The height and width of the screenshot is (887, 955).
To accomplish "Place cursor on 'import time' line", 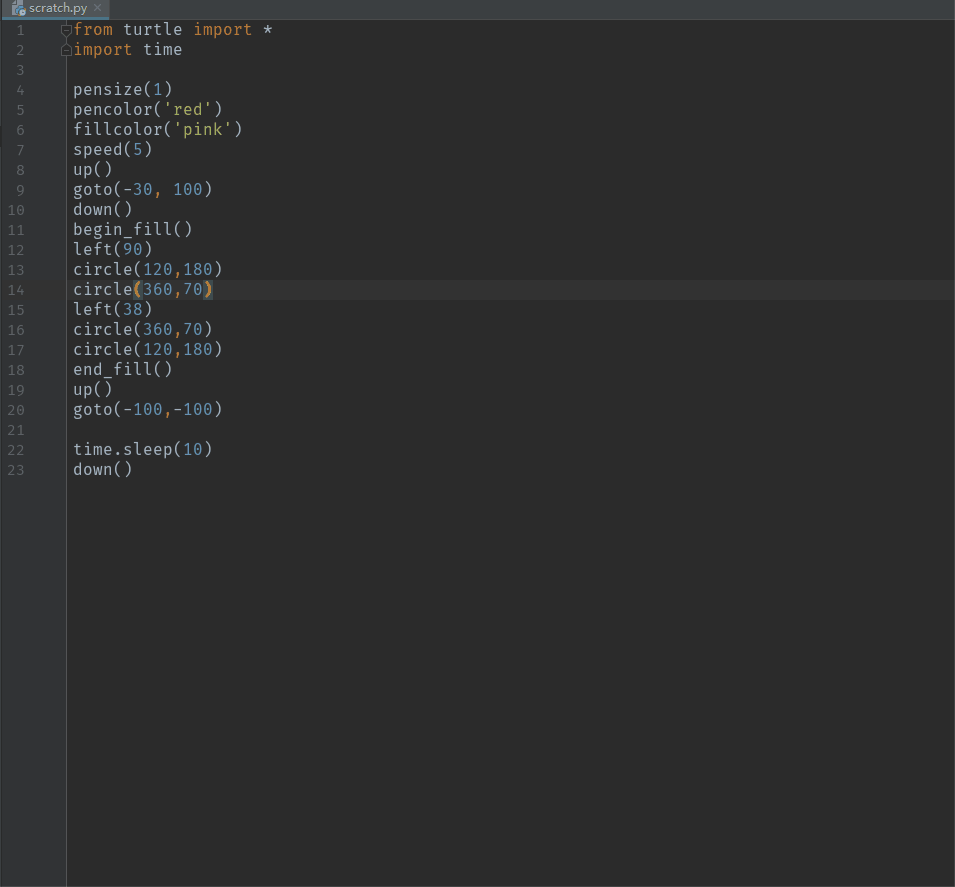I will click(127, 49).
